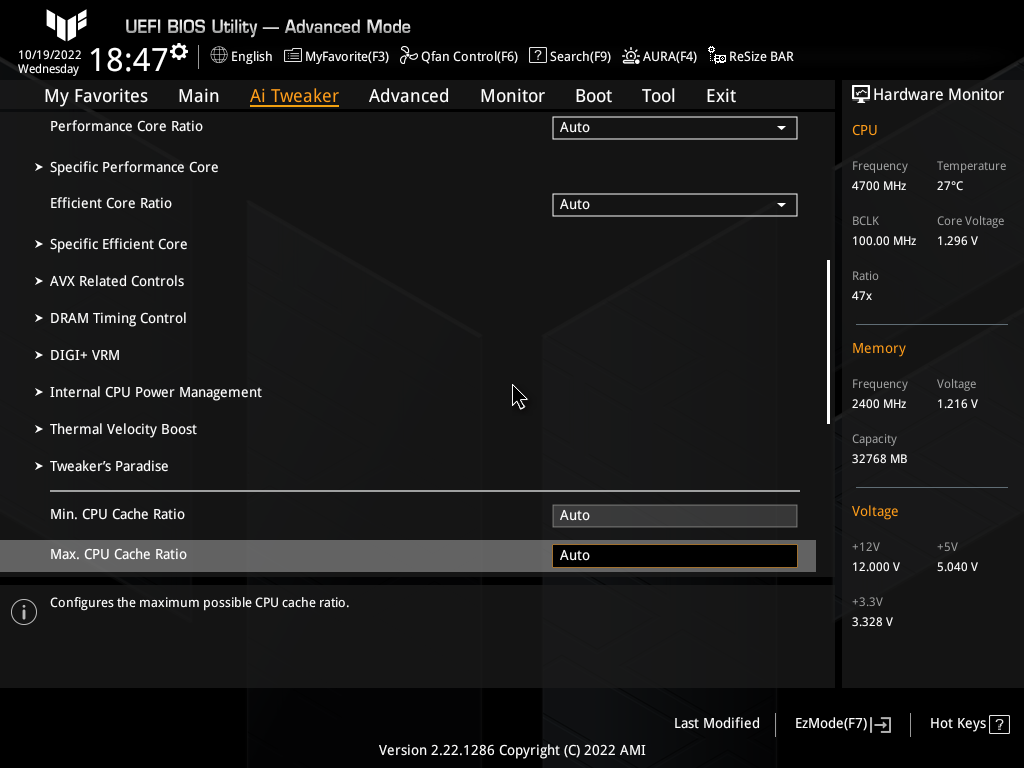Expand Tweaker's Paradise
The height and width of the screenshot is (768, 1024).
(109, 466)
